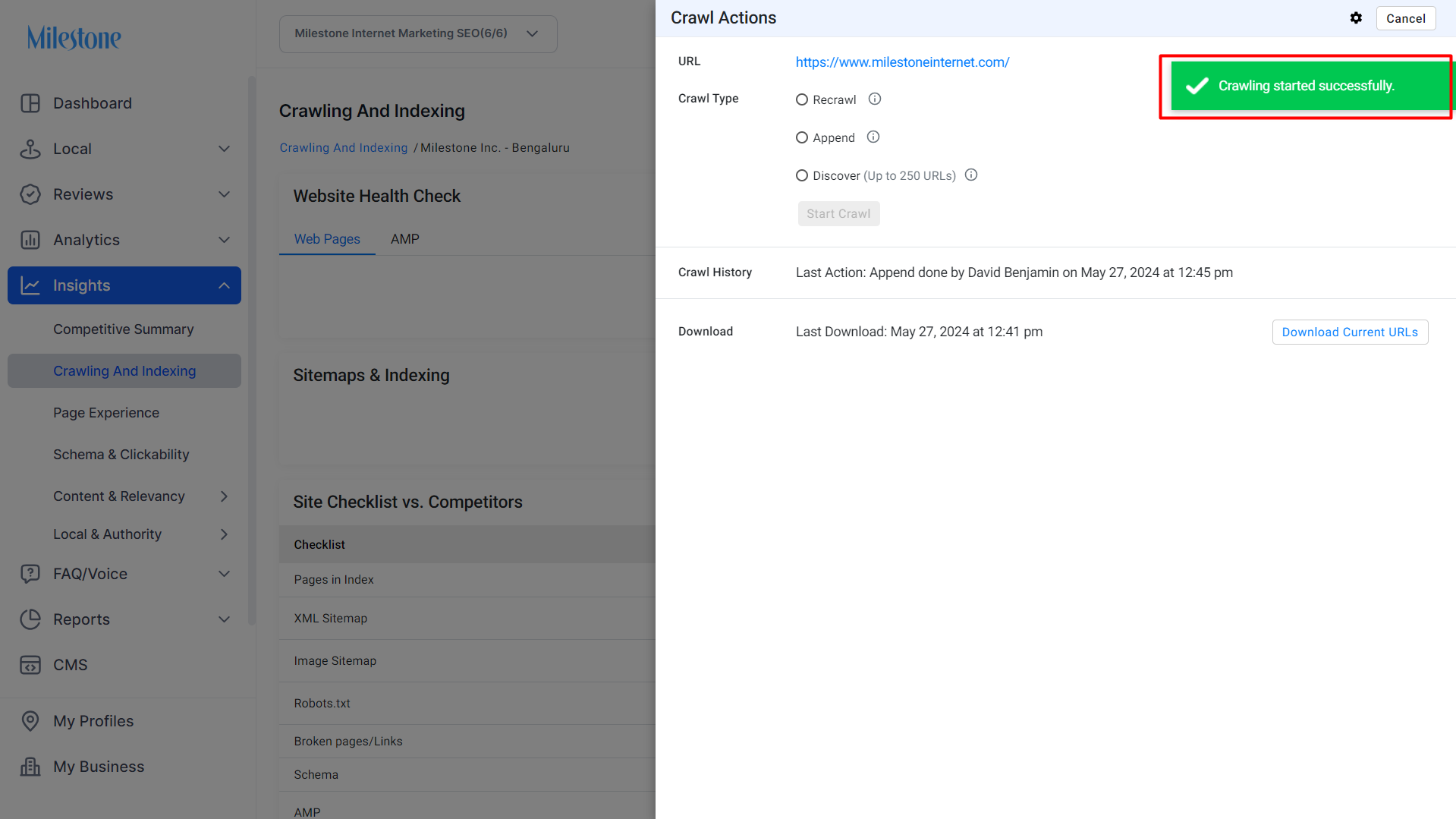Click the Cancel button

pyautogui.click(x=1406, y=18)
